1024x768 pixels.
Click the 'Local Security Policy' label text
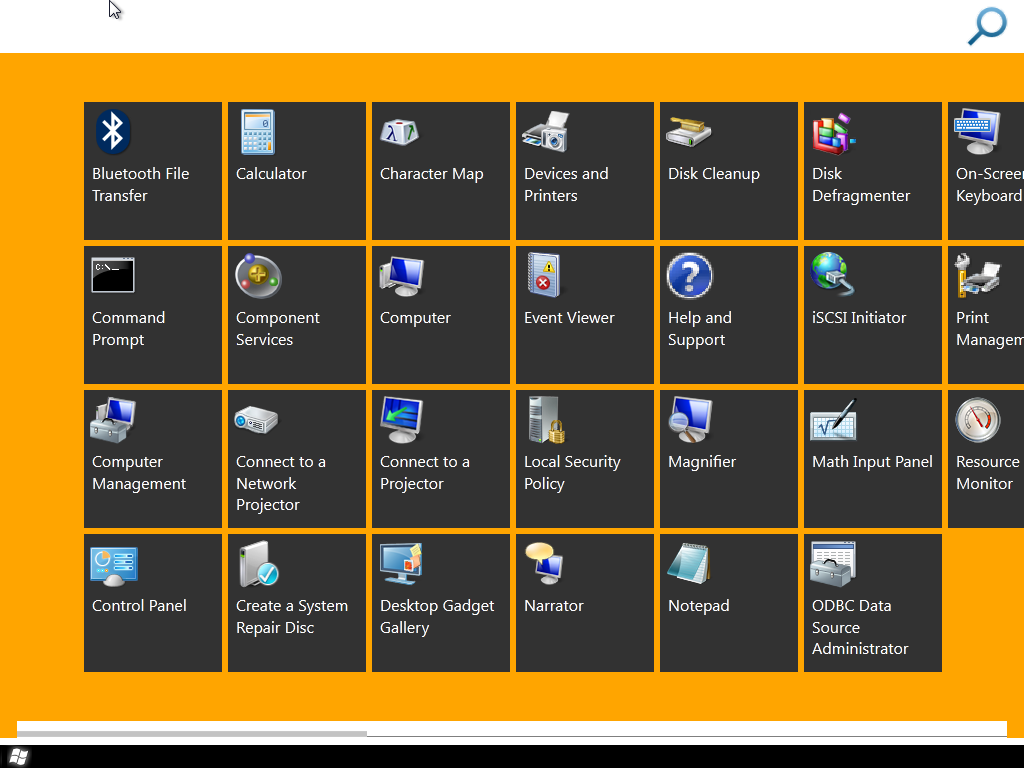(x=572, y=473)
